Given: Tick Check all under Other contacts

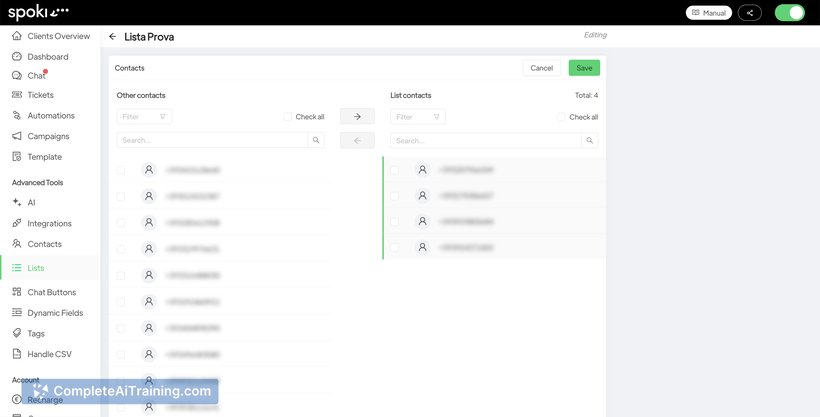Looking at the screenshot, I should click(287, 117).
